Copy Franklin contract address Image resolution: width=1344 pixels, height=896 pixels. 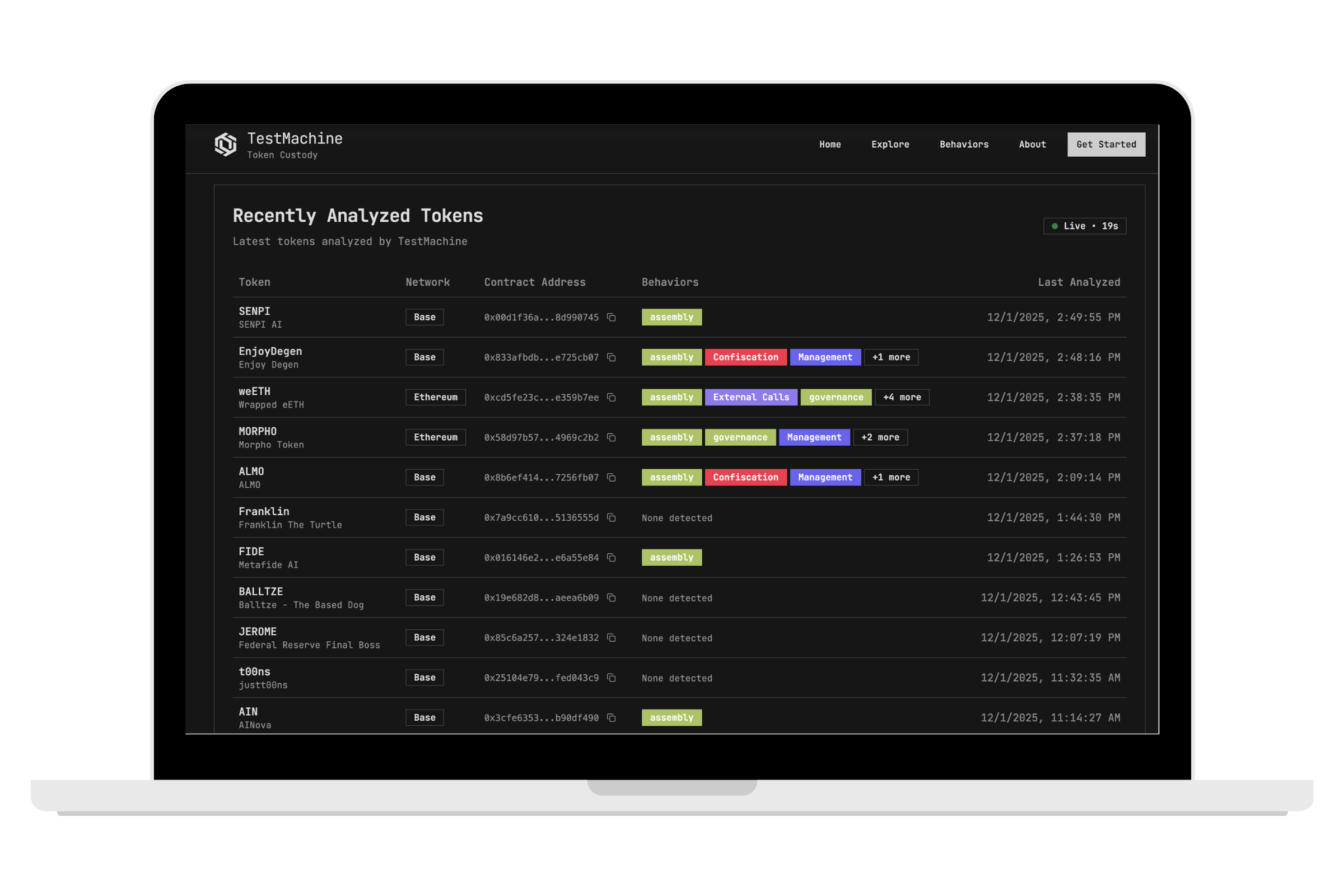point(612,517)
